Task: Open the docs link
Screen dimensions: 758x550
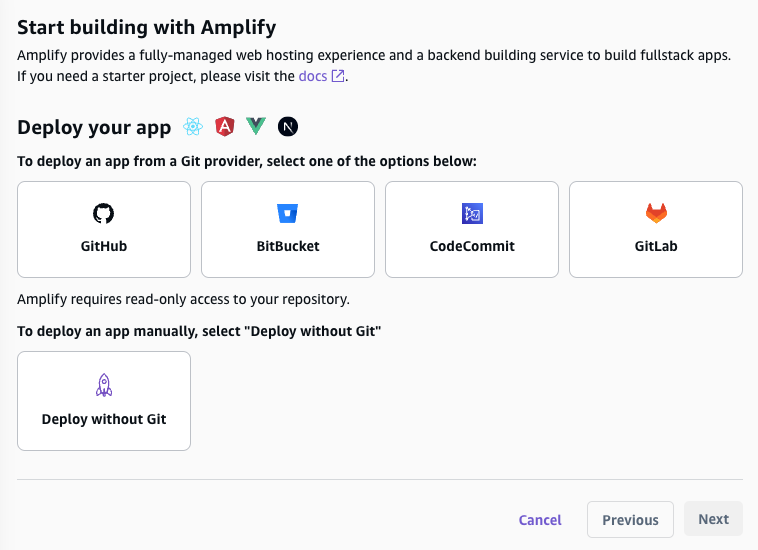Action: pos(313,76)
